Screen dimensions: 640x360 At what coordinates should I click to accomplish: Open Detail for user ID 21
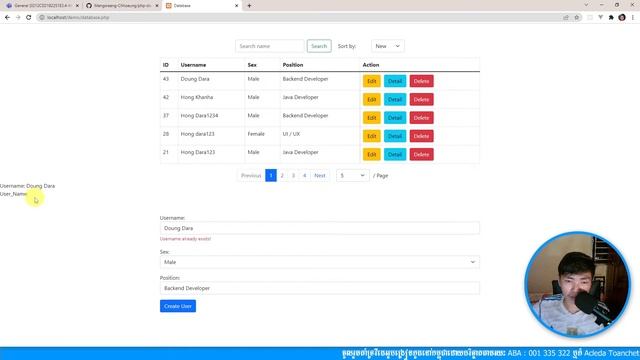[395, 155]
